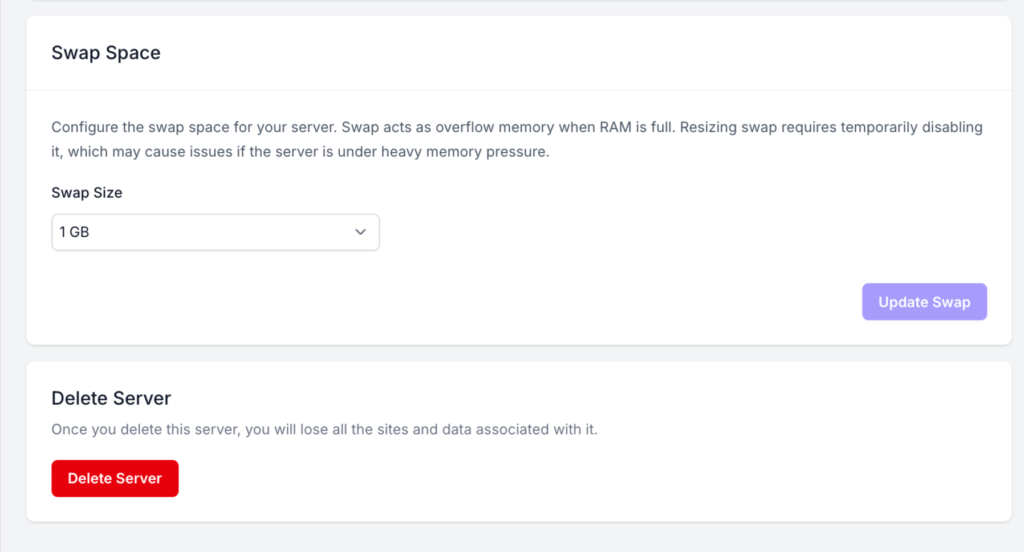The width and height of the screenshot is (1024, 552).
Task: Click the chevron arrow in Swap Size dropdown
Action: (360, 232)
